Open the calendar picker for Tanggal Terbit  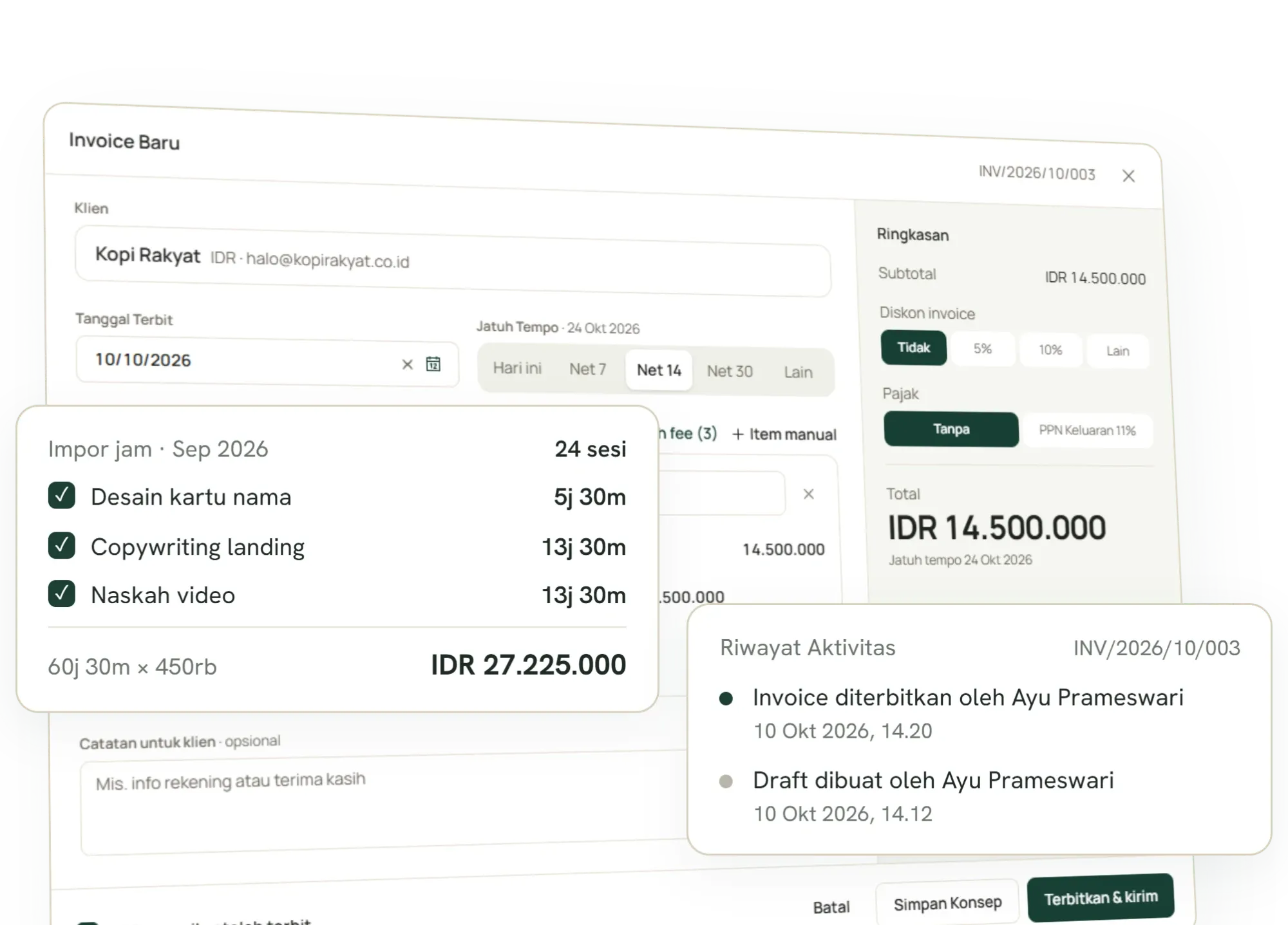(433, 364)
